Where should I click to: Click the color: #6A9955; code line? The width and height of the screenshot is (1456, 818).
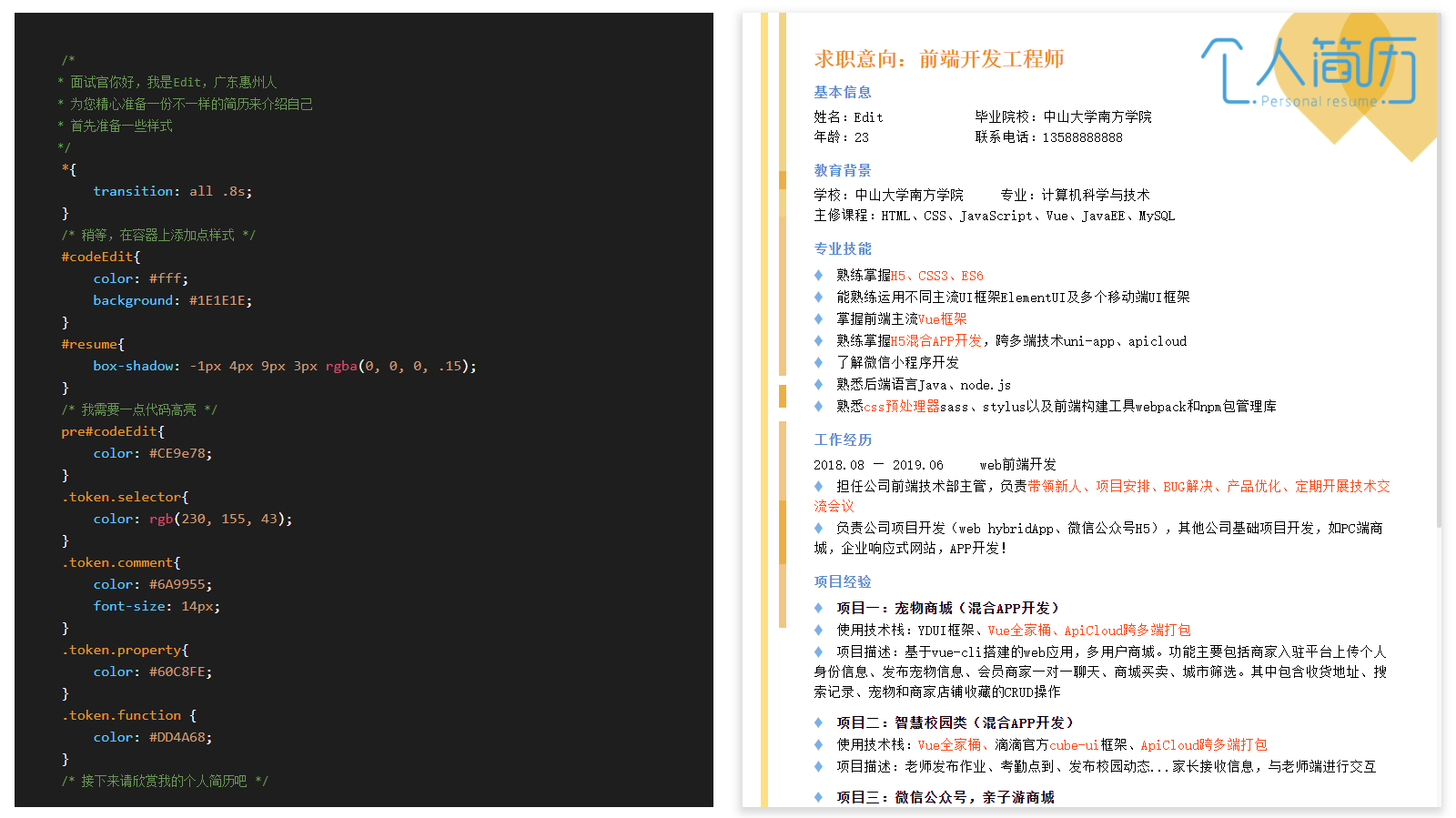pyautogui.click(x=152, y=584)
